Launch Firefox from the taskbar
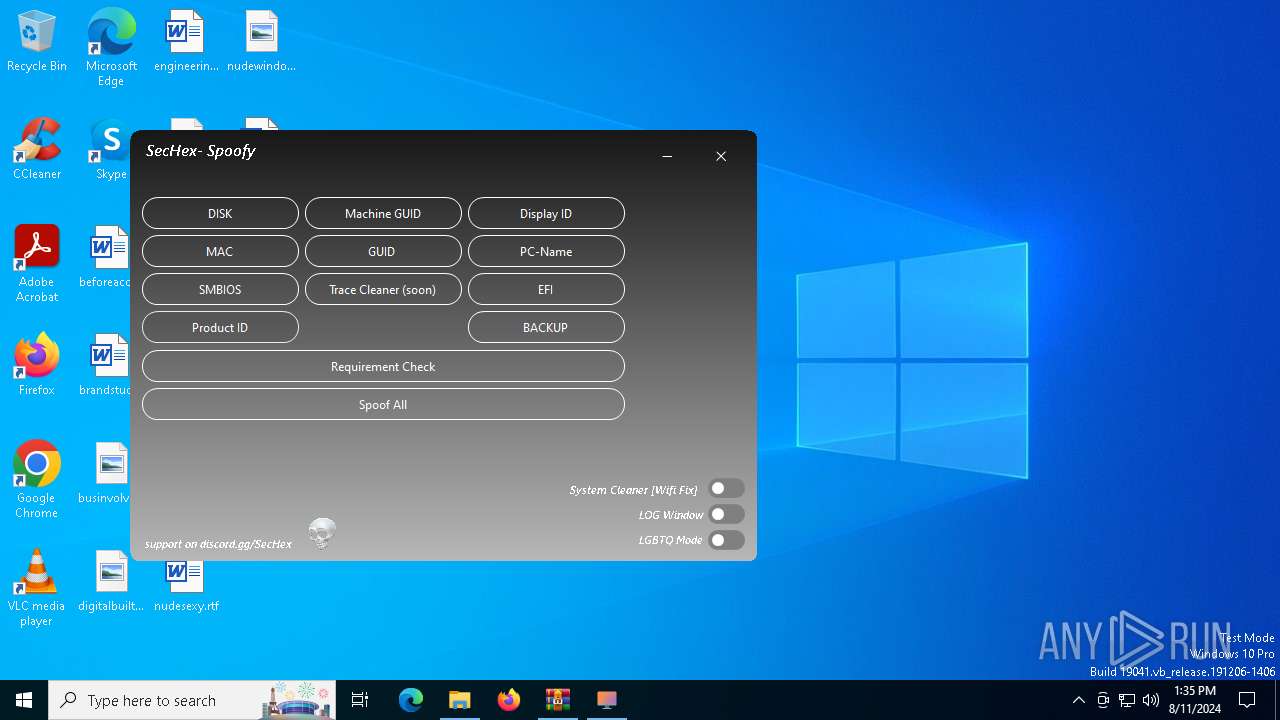The height and width of the screenshot is (720, 1280). click(x=509, y=700)
